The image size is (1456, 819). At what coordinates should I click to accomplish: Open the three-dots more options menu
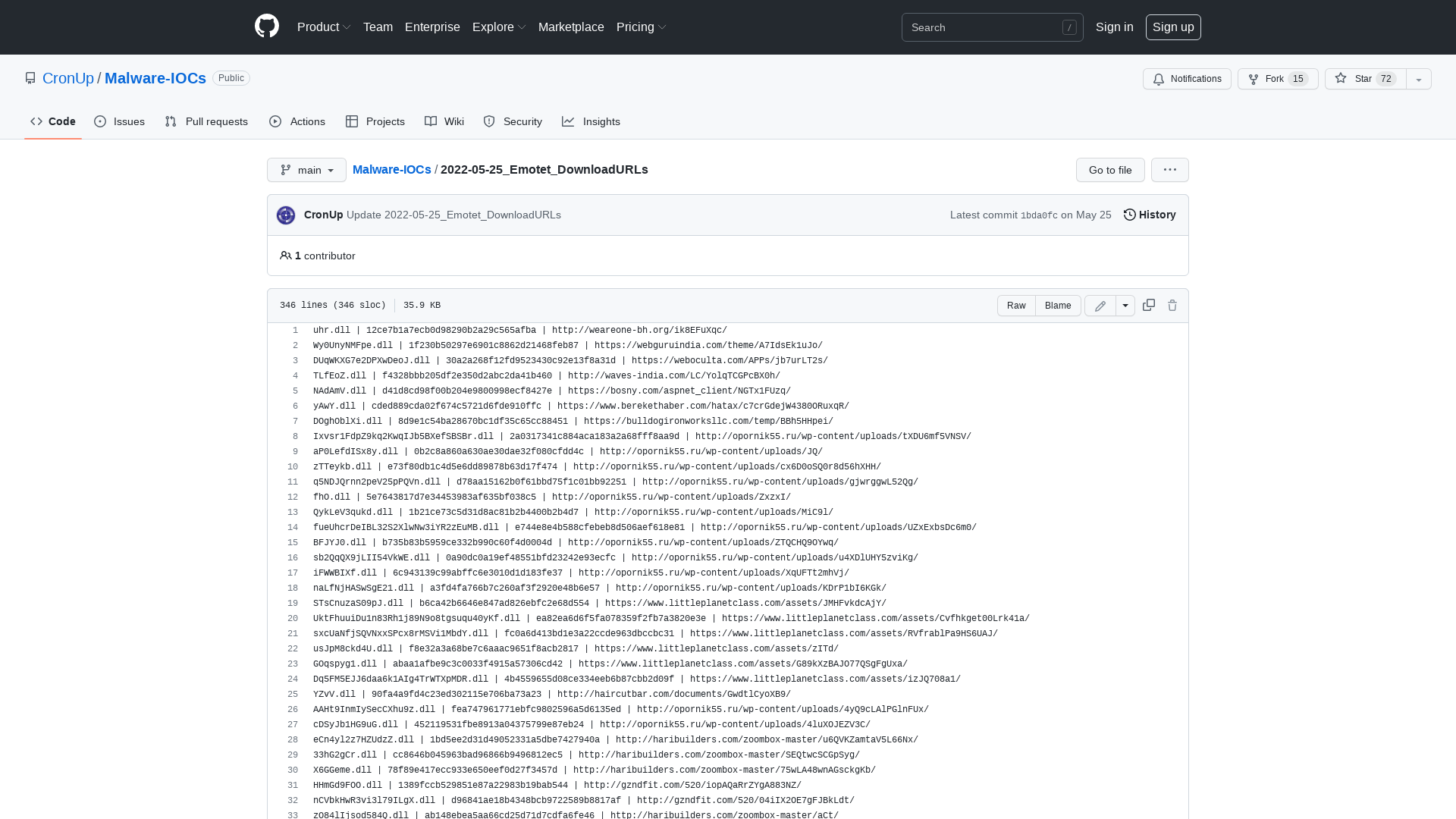click(x=1170, y=170)
